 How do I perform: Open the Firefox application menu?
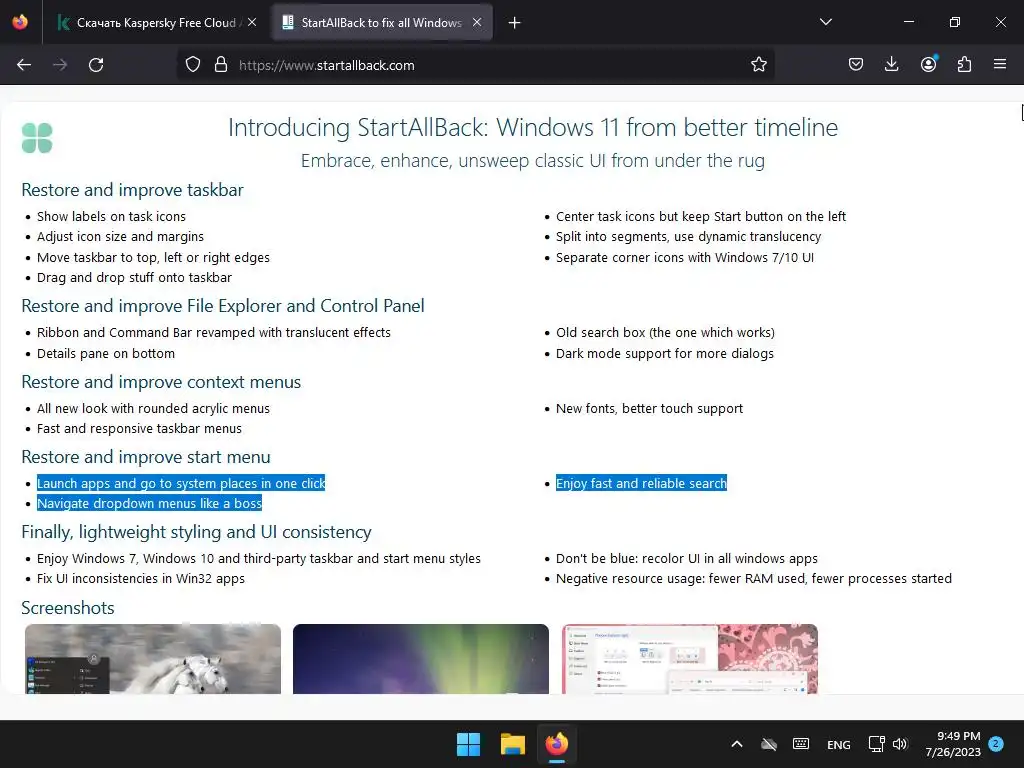[x=1000, y=65]
